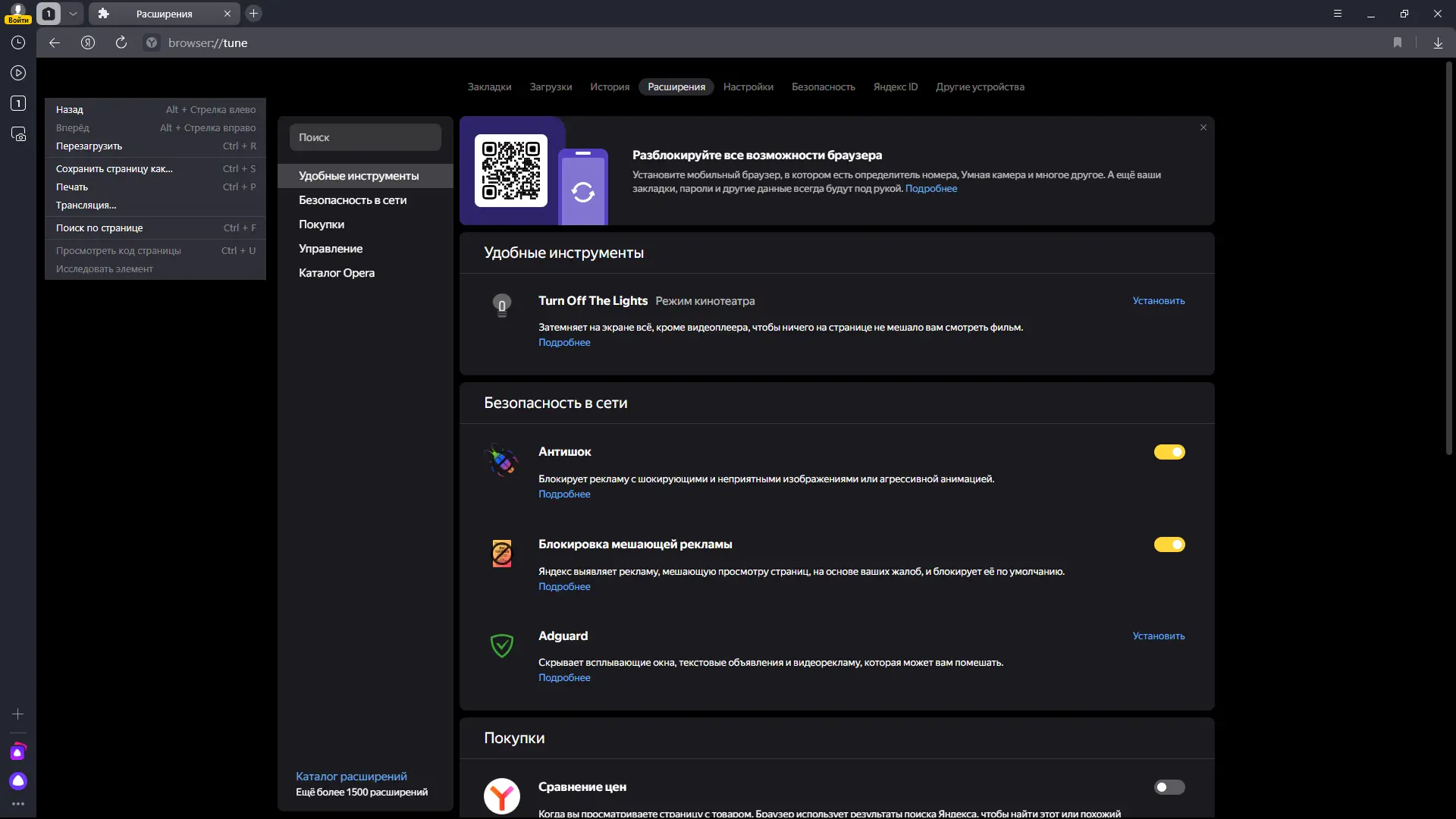
Task: Open the video player sidebar icon
Action: (x=18, y=74)
